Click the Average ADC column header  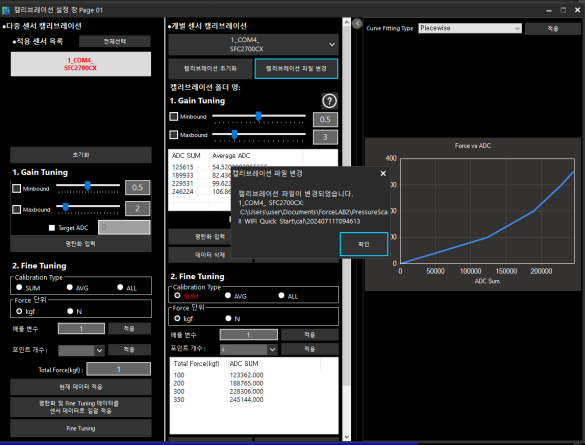click(231, 156)
